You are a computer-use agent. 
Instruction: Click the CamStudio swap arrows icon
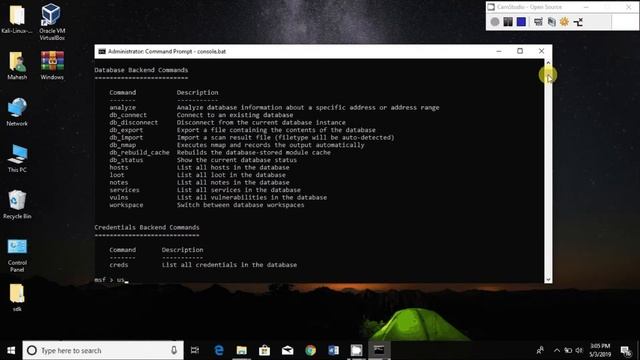(x=578, y=22)
